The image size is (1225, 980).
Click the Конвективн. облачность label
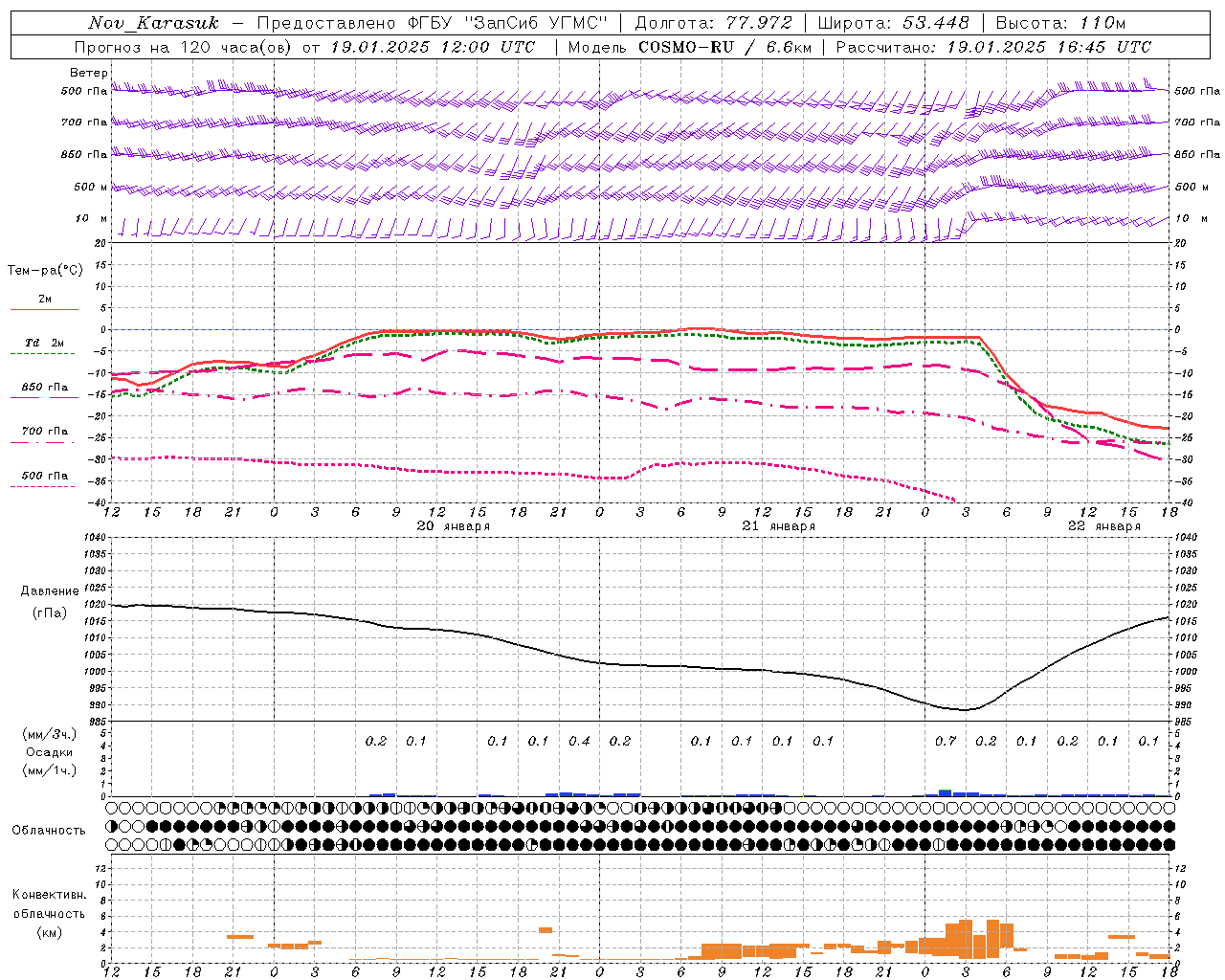49,913
